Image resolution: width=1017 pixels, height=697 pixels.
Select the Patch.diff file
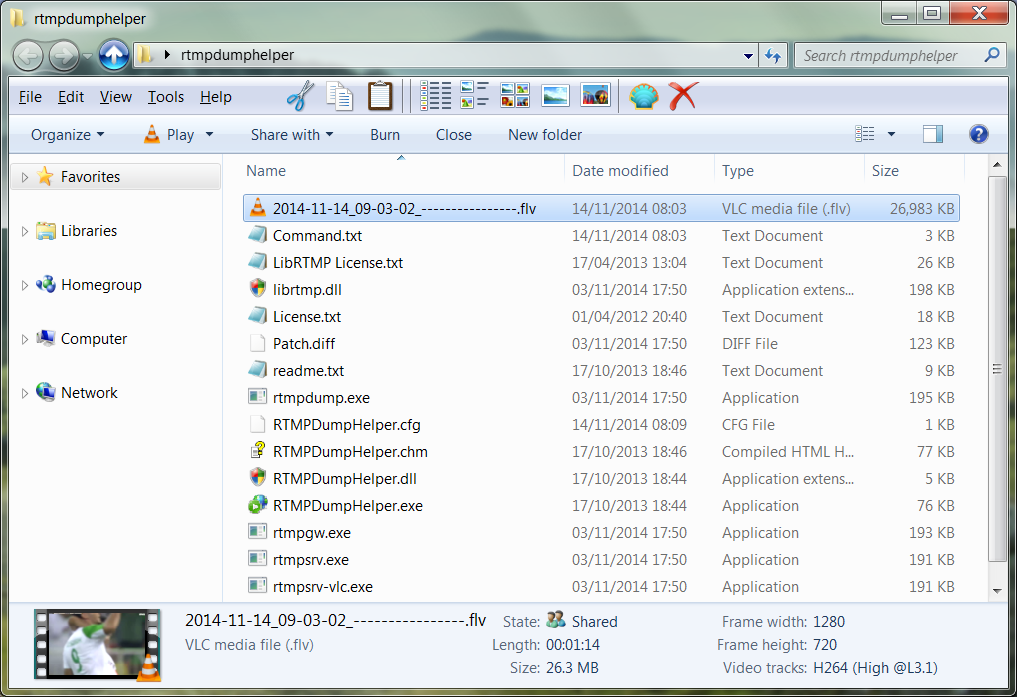pos(601,344)
